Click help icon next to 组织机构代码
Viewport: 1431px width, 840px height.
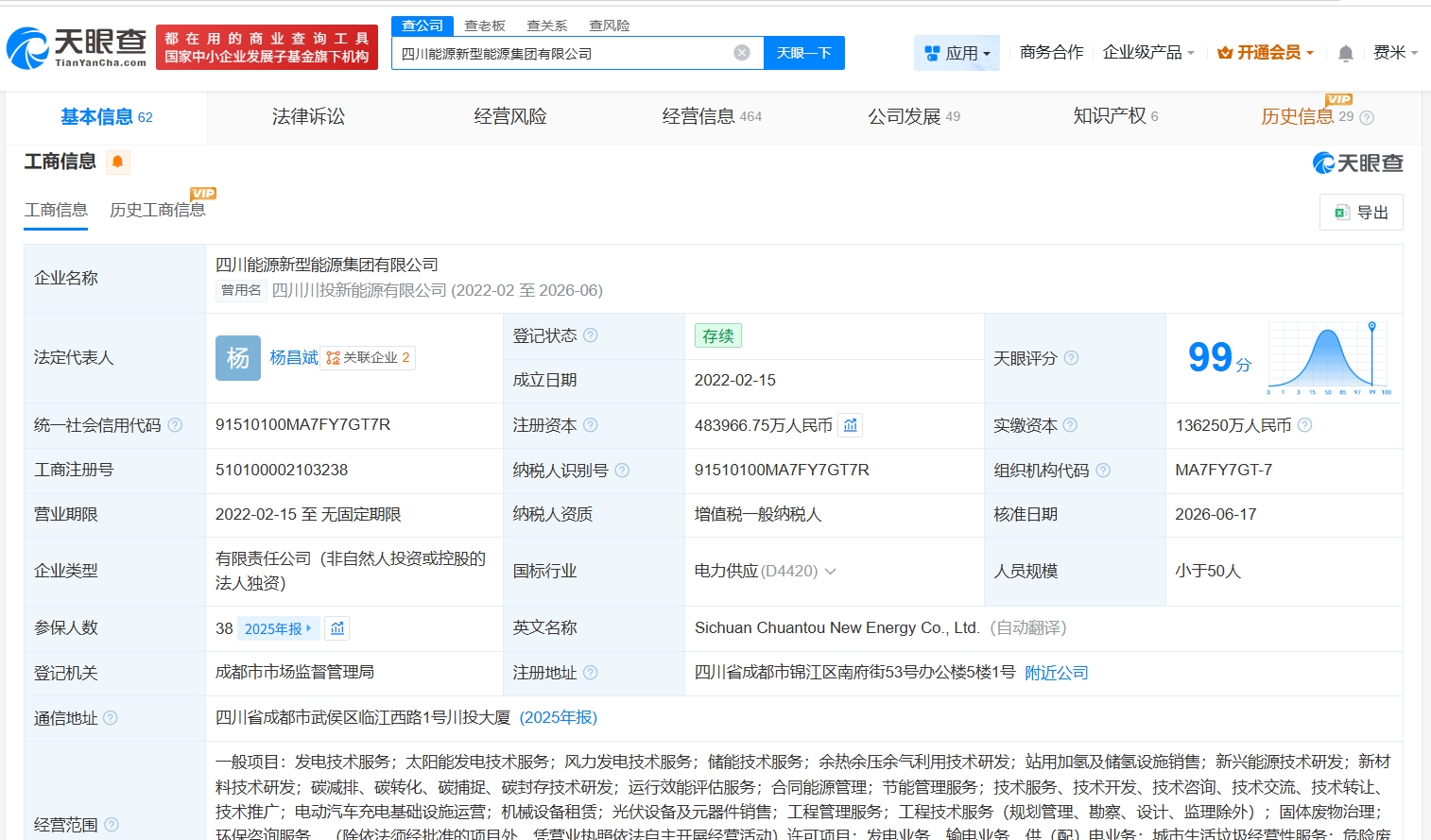[1103, 471]
